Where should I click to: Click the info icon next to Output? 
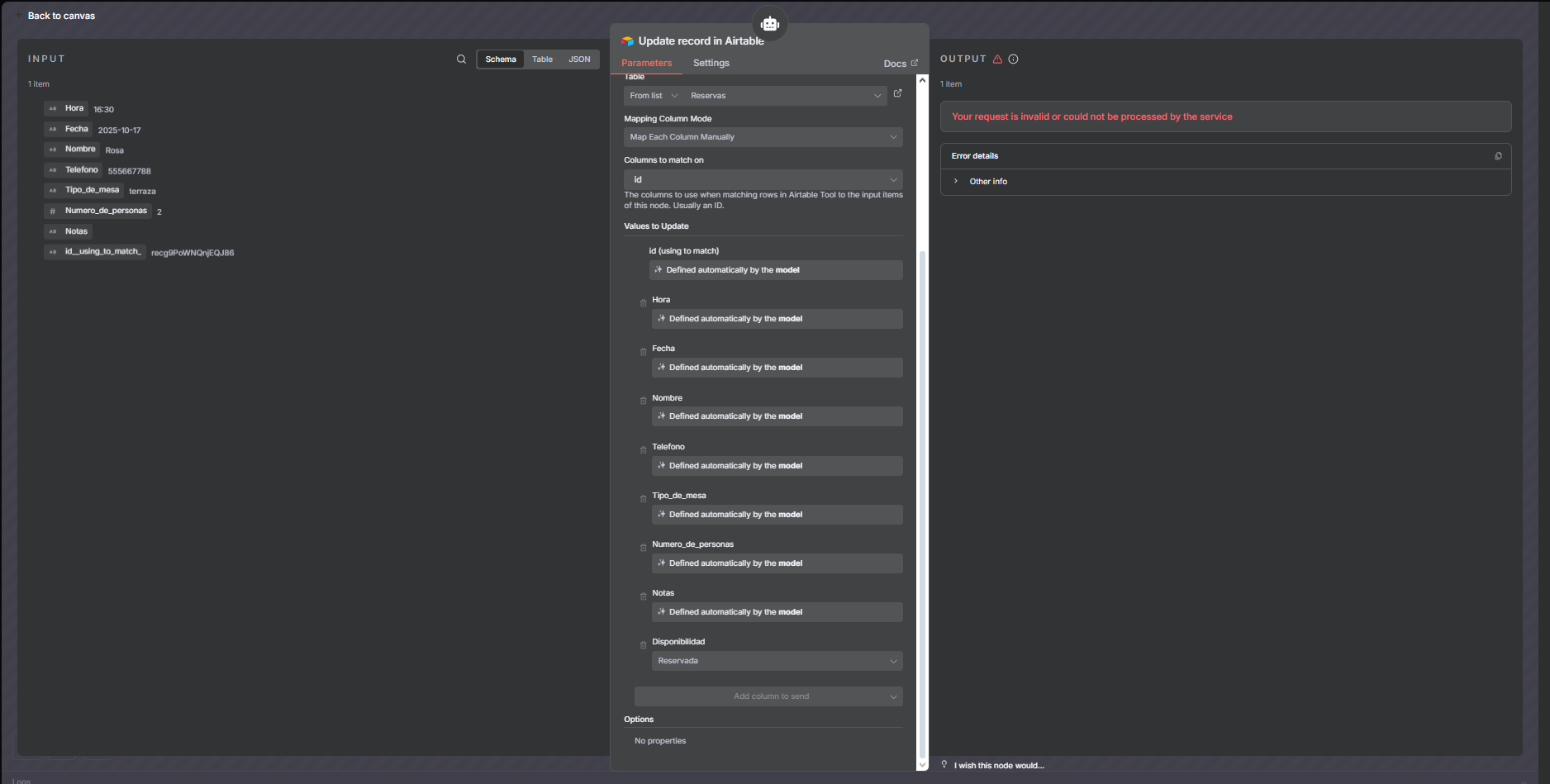click(x=1013, y=59)
